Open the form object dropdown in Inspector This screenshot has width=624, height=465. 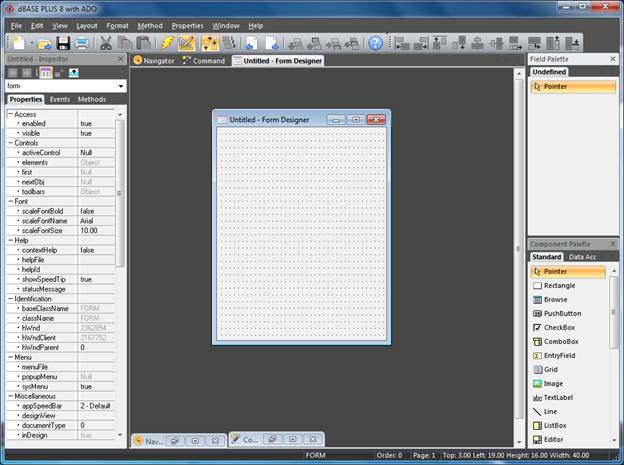(x=121, y=86)
